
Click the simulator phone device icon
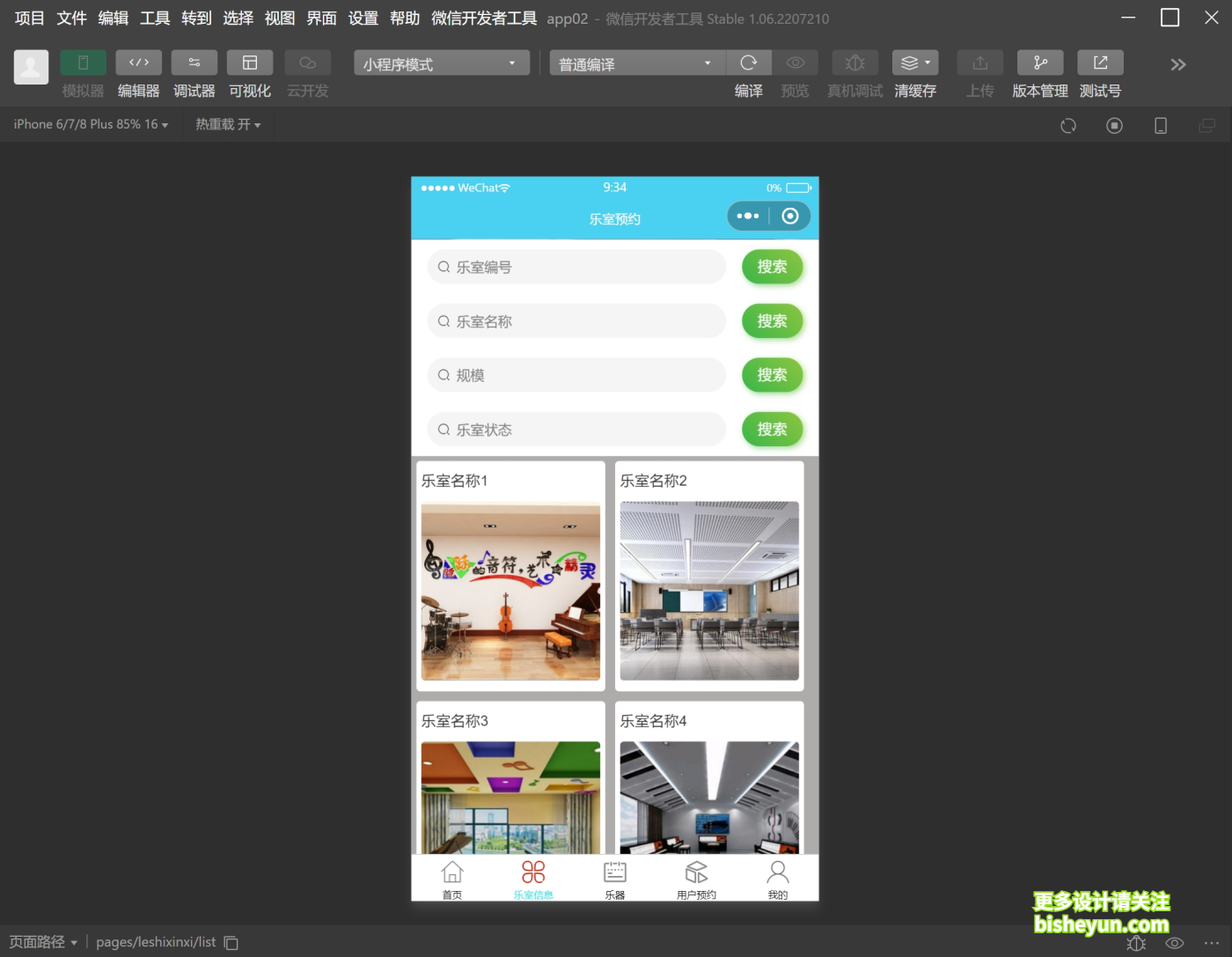pos(1161,126)
